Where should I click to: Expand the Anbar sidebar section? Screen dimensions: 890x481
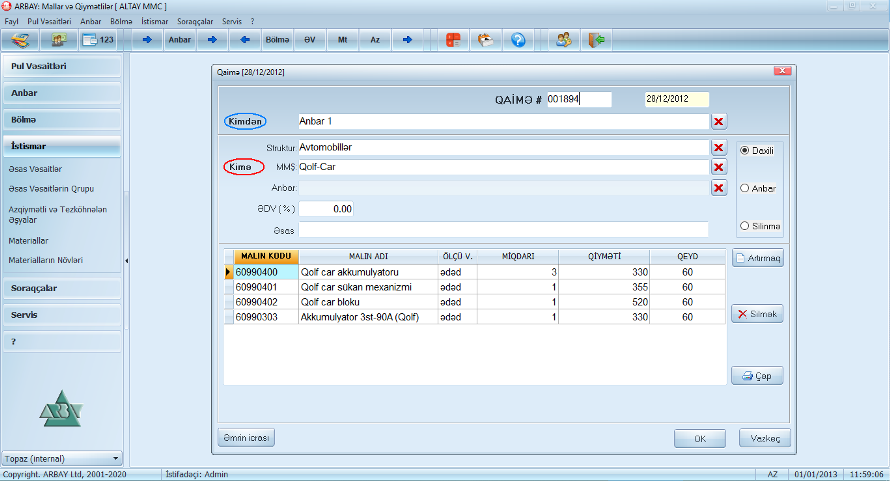pos(62,93)
